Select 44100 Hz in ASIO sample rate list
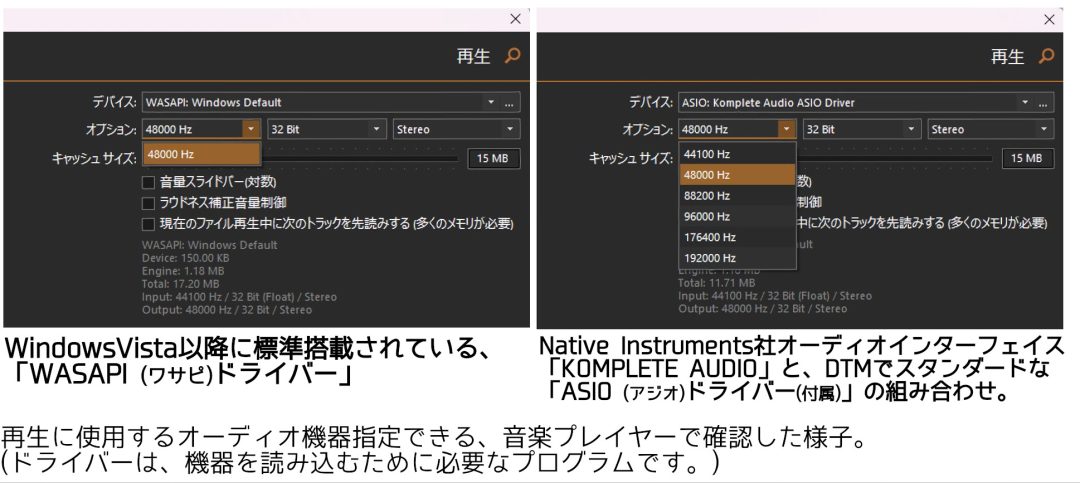This screenshot has height=483, width=1080. 737,154
